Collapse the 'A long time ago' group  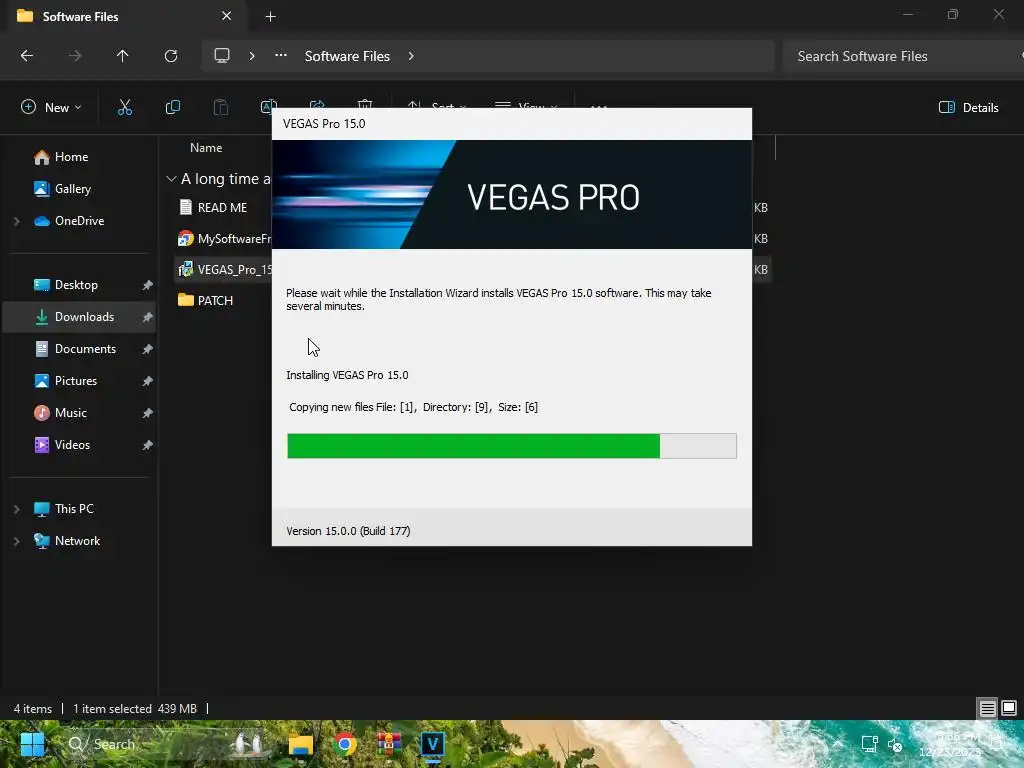point(171,179)
